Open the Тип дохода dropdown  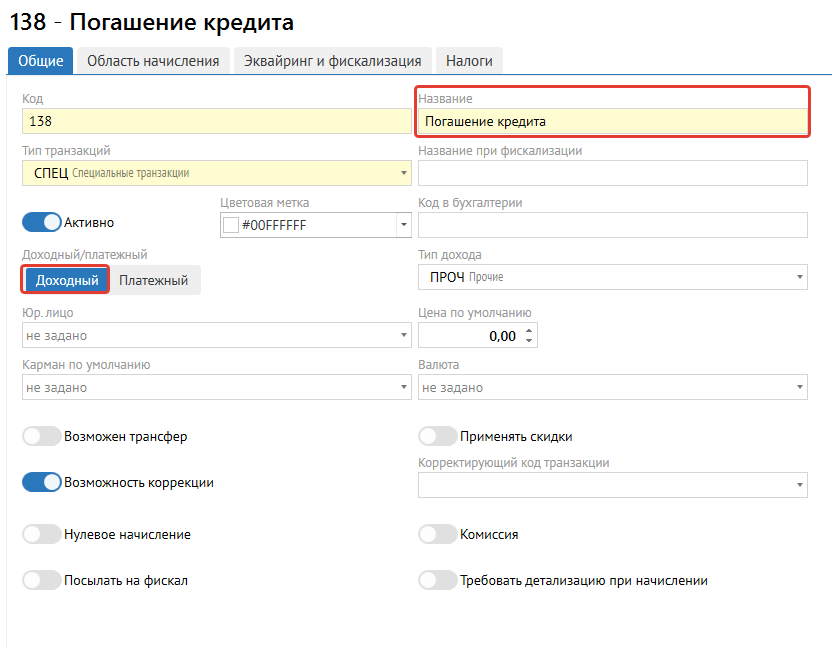coord(801,277)
